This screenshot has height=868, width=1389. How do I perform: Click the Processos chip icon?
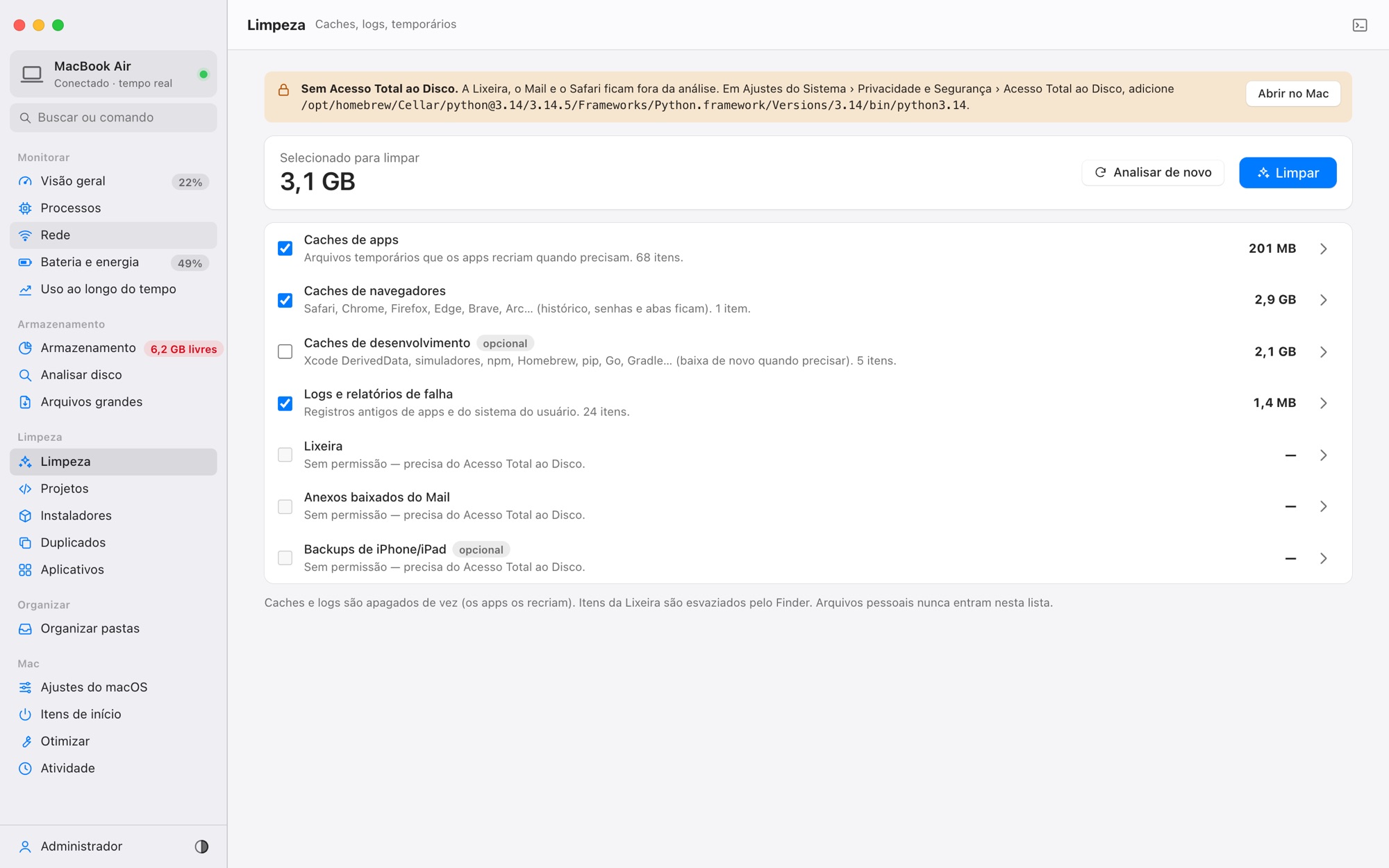tap(25, 208)
